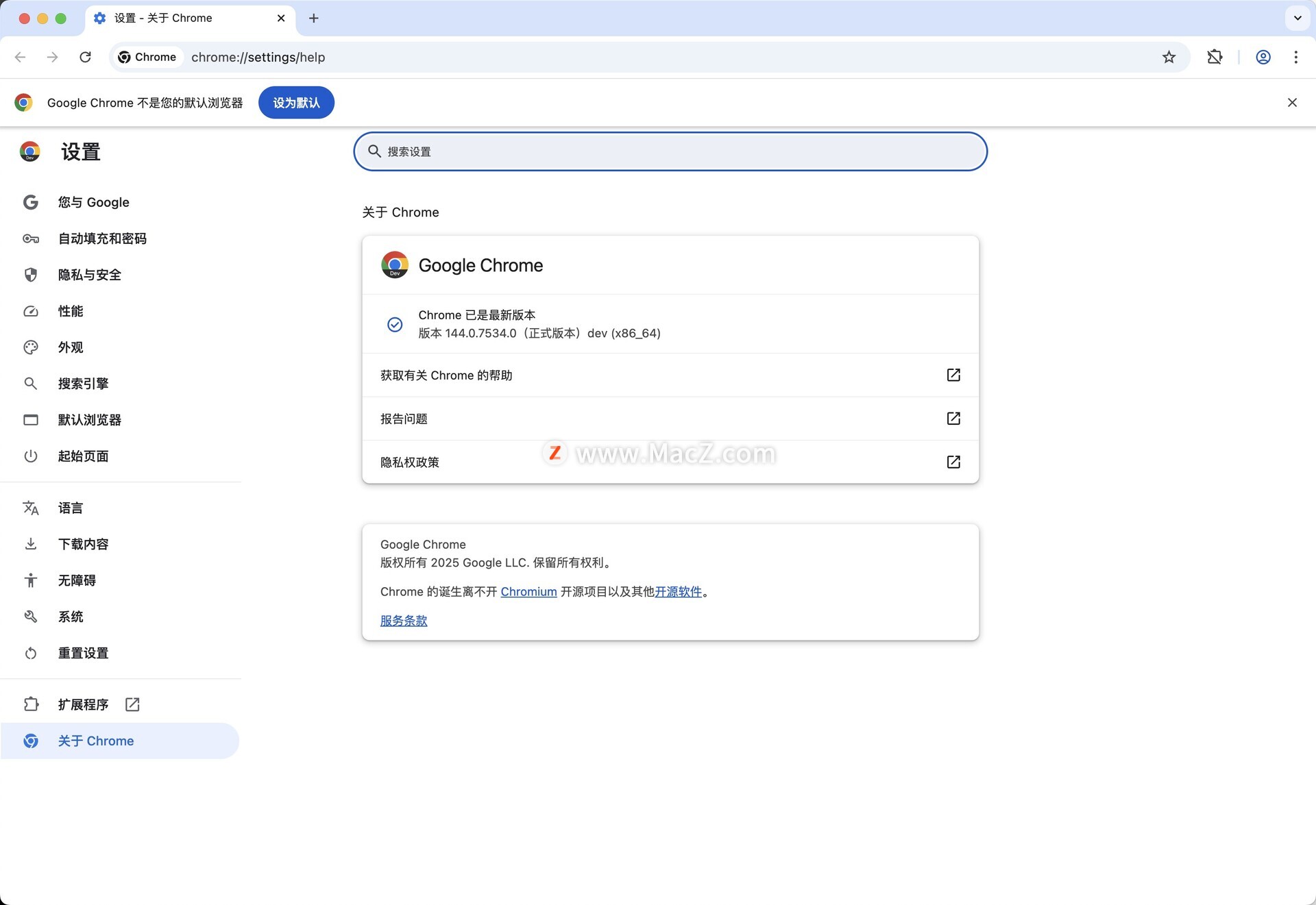Open the profile avatar icon

pos(1263,57)
